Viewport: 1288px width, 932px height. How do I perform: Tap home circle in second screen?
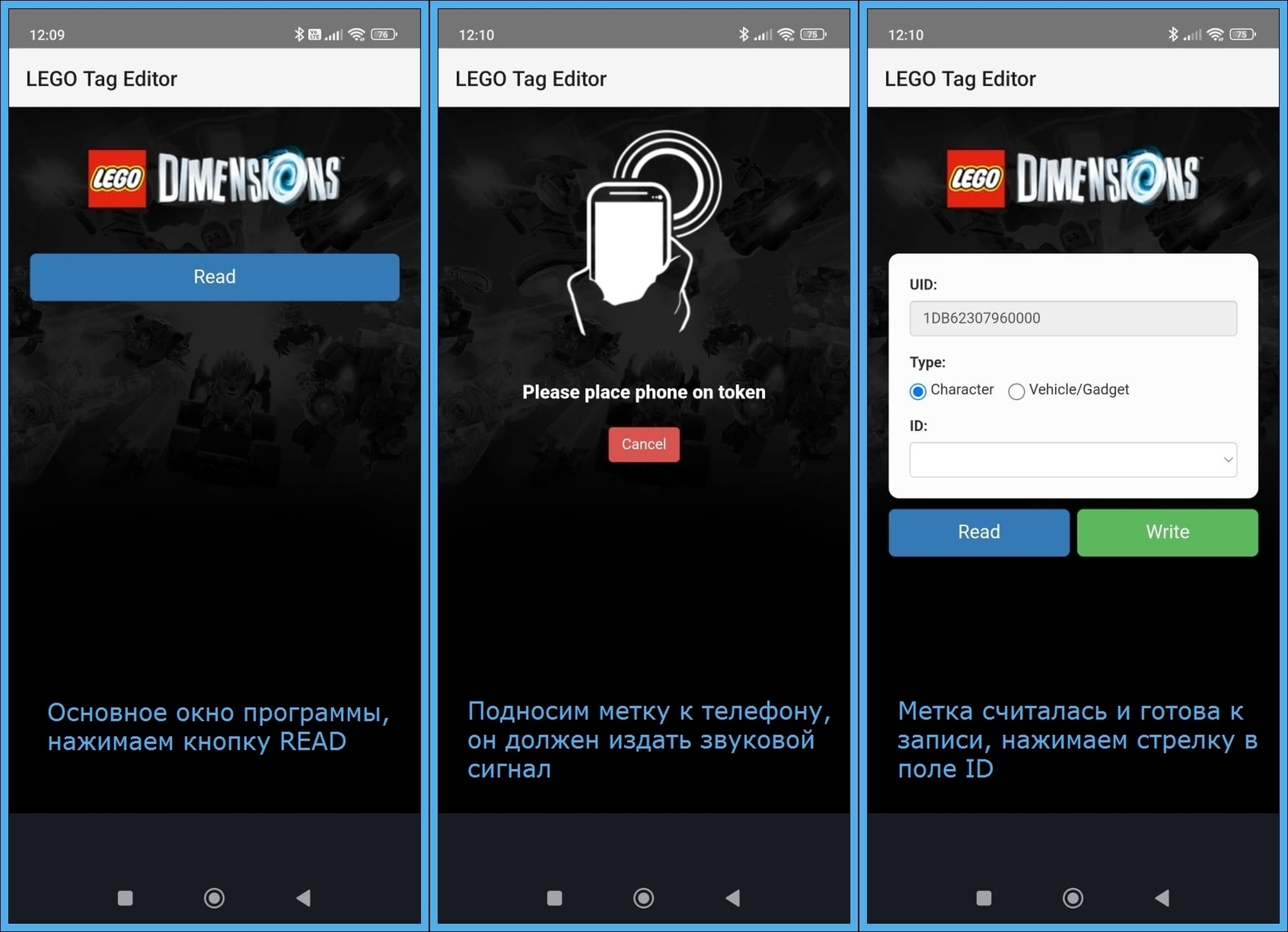[x=643, y=898]
